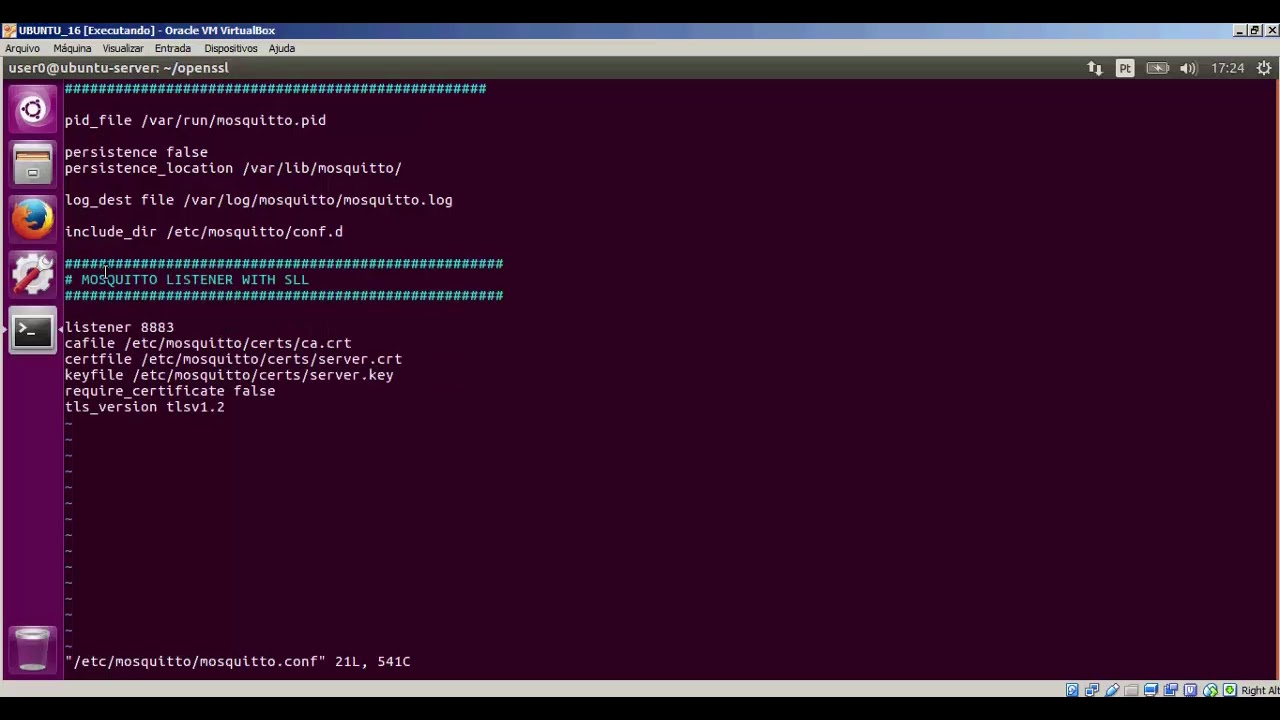The height and width of the screenshot is (720, 1280).
Task: Click the VirtualBox window title bar icon
Action: (x=10, y=30)
